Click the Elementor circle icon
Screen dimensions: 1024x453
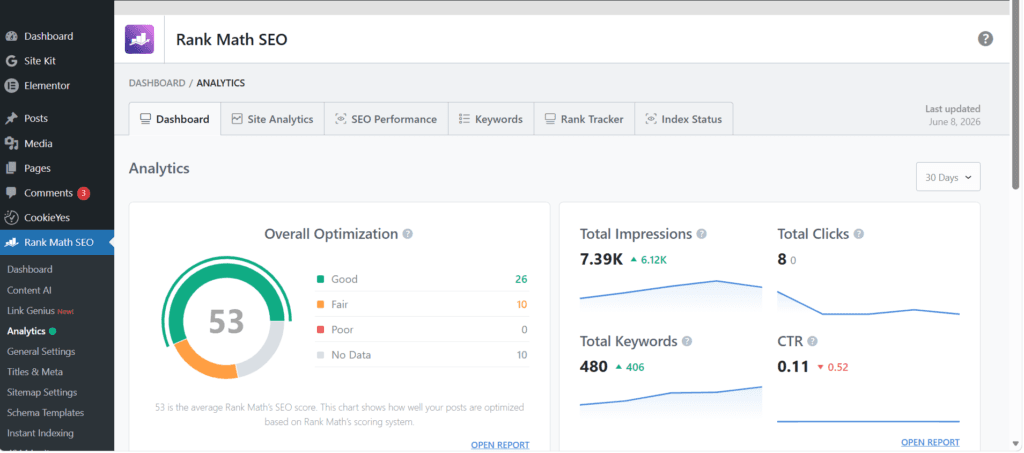pos(11,86)
